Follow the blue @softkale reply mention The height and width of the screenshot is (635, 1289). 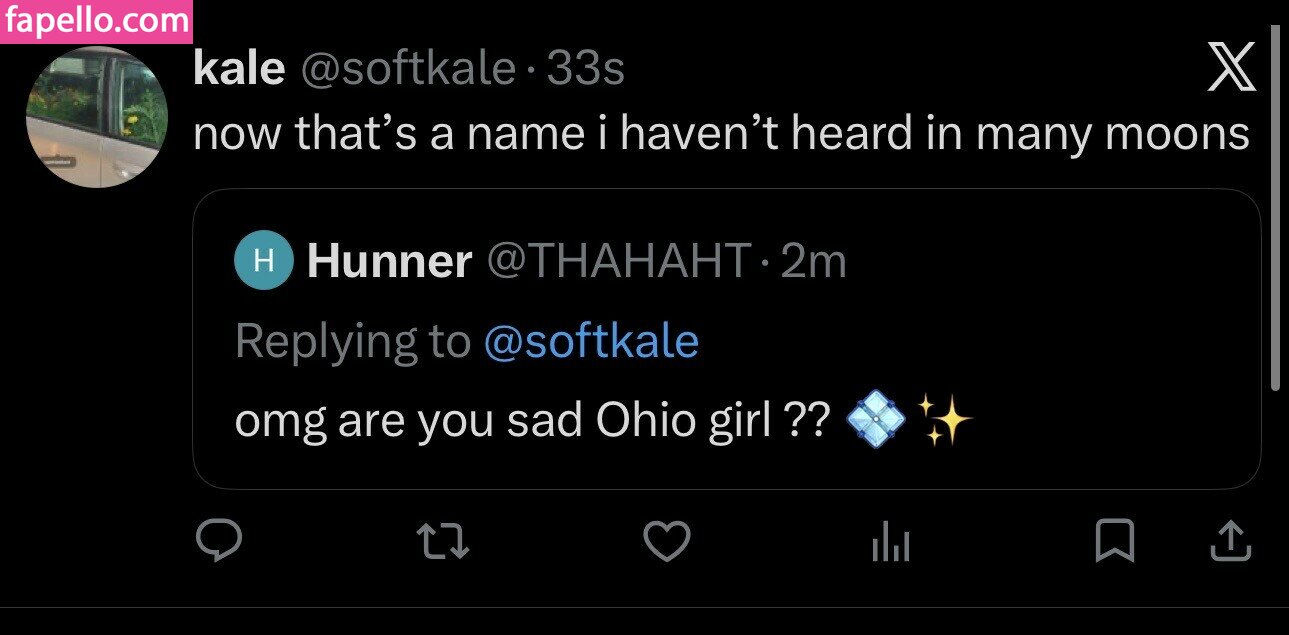pos(590,342)
